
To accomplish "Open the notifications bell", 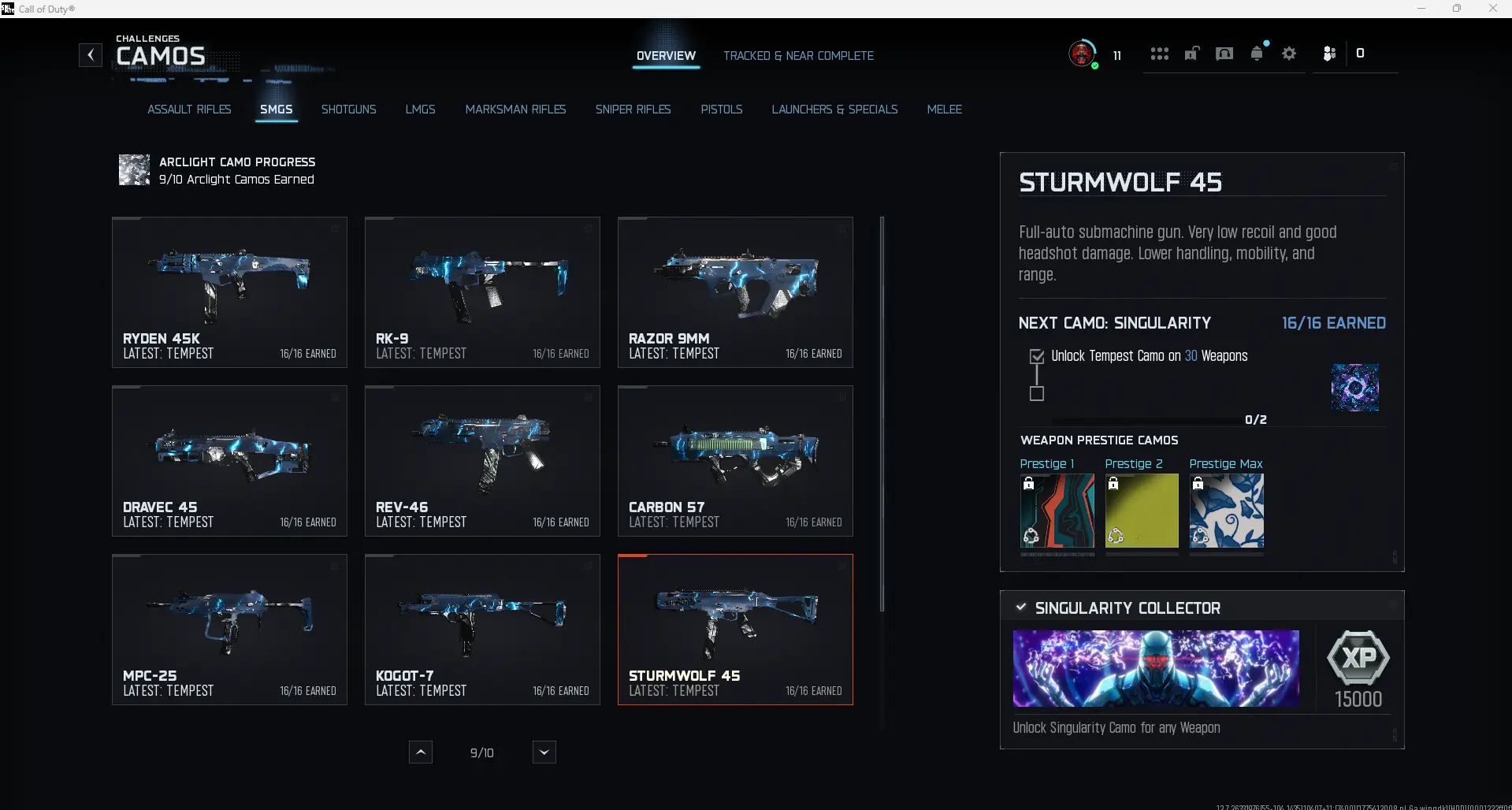I will (x=1257, y=54).
